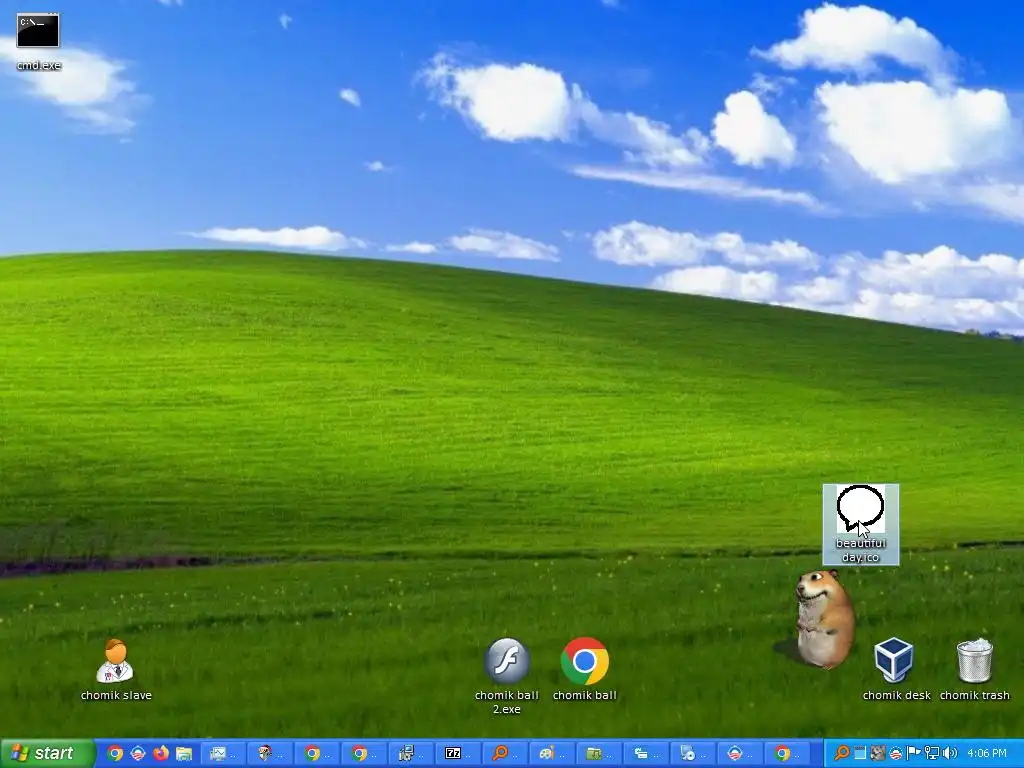This screenshot has height=768, width=1024.
Task: Launch chomik ball 2.exe Flash icon
Action: pyautogui.click(x=507, y=676)
